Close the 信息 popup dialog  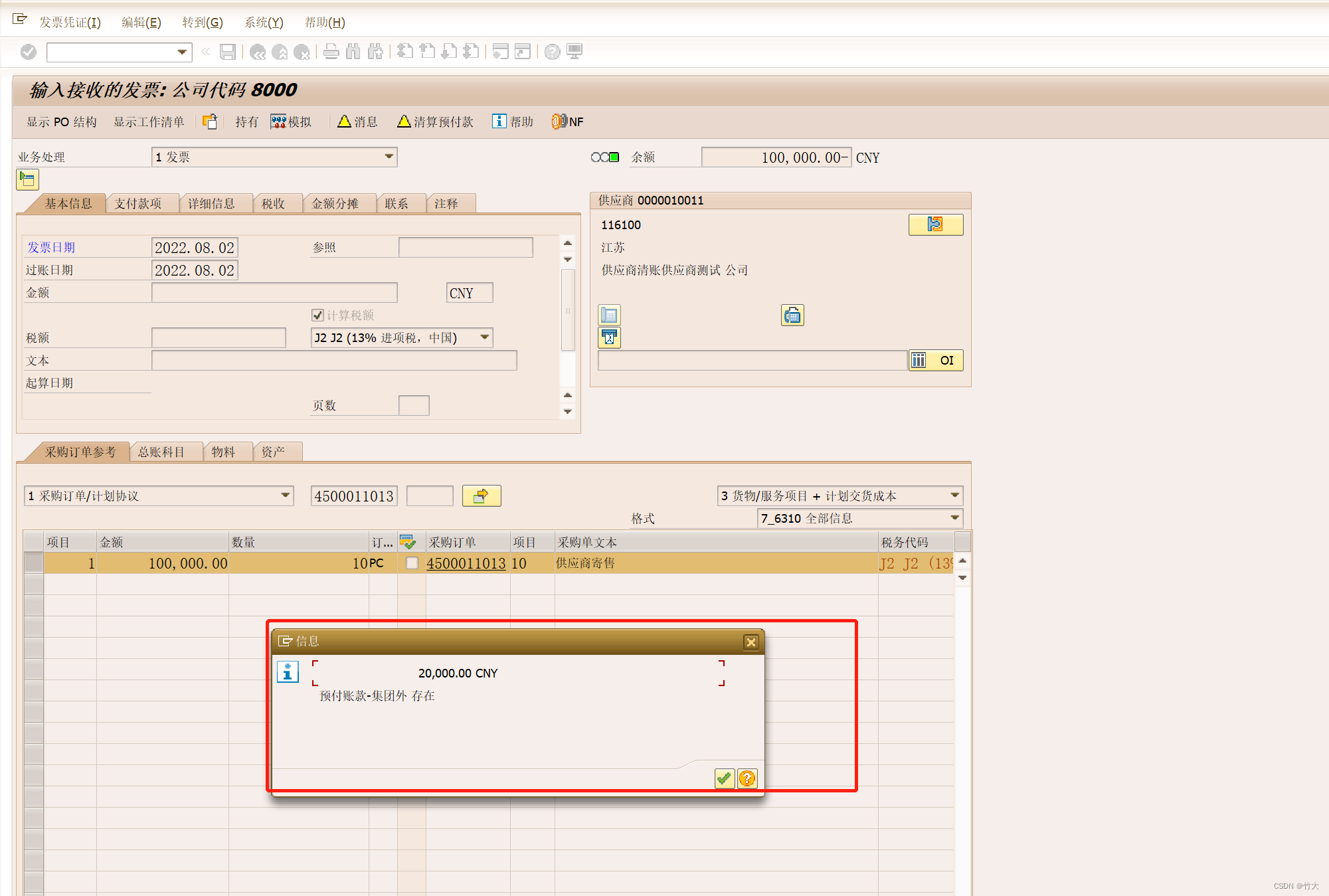(x=751, y=642)
